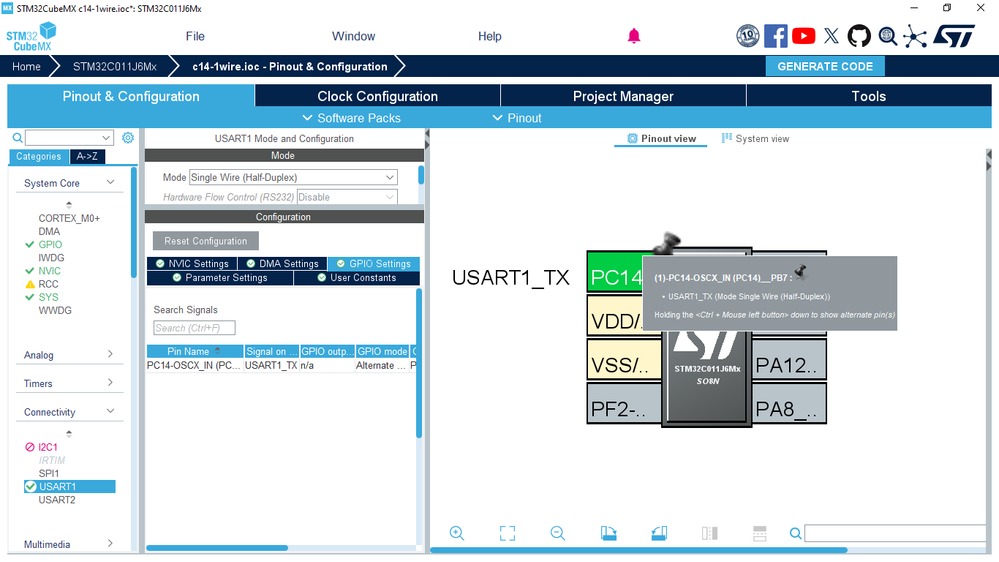
Task: Click the rotate clockwise pinout icon
Action: (x=608, y=533)
